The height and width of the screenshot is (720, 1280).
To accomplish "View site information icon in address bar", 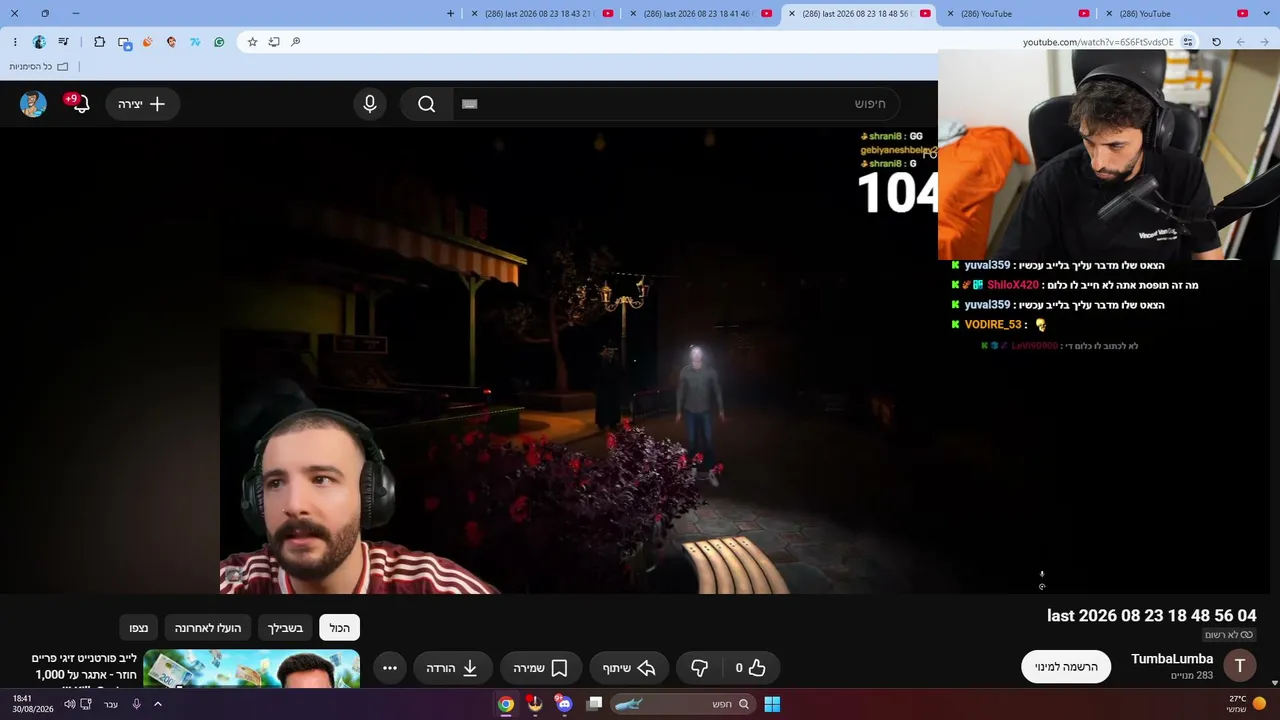I will click(x=1188, y=42).
